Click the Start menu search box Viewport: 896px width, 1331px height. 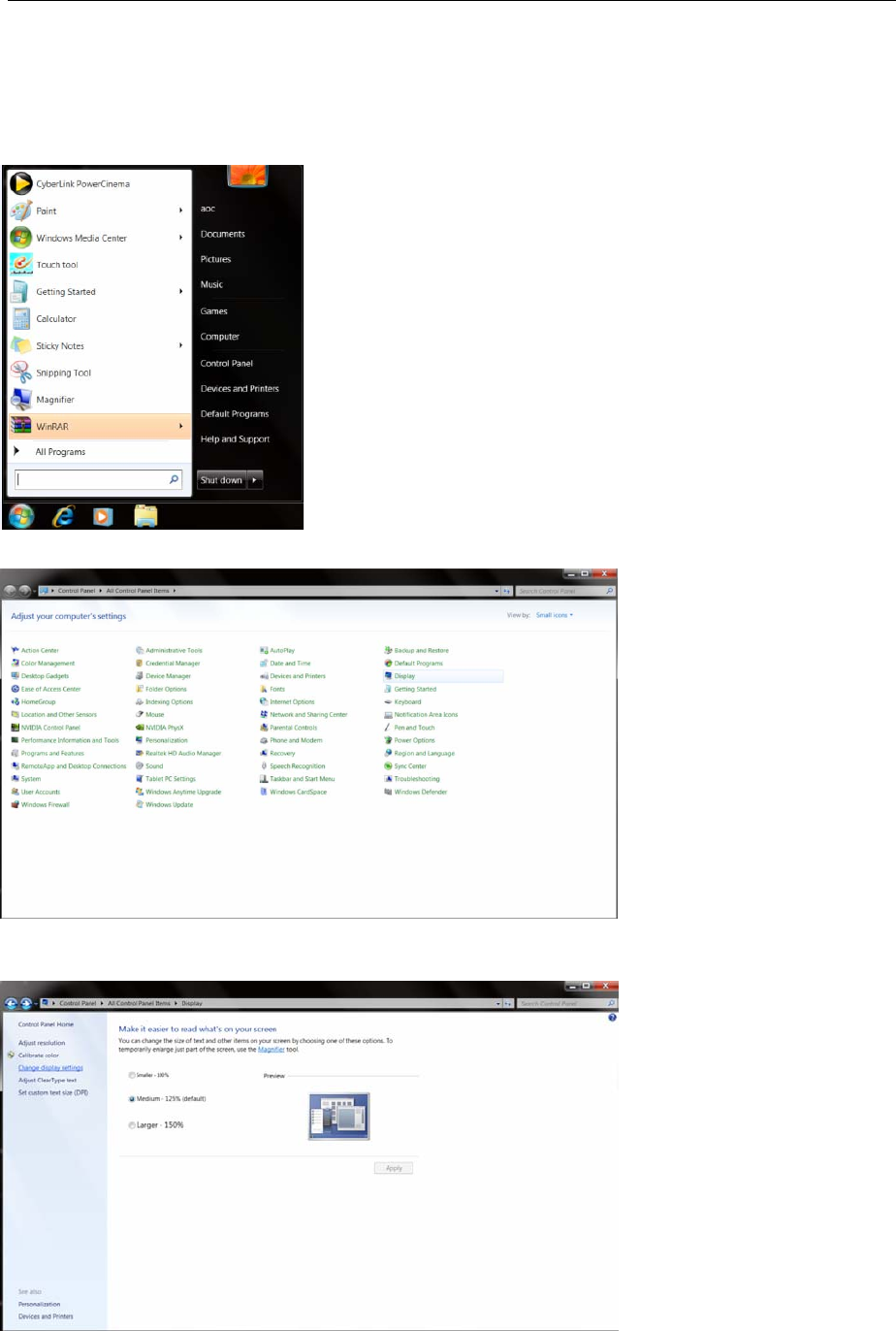(99, 479)
